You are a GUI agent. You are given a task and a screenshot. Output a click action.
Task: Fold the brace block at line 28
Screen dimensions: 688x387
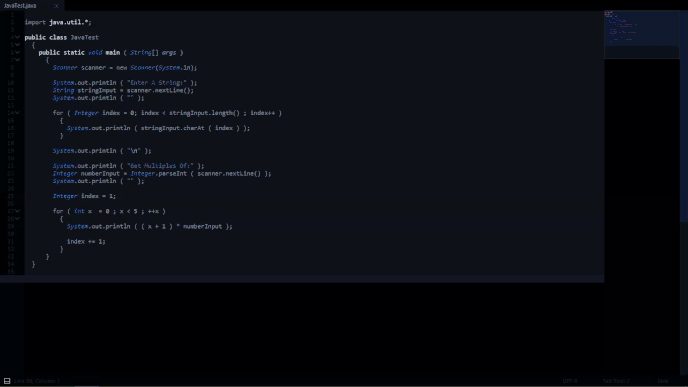coord(18,219)
